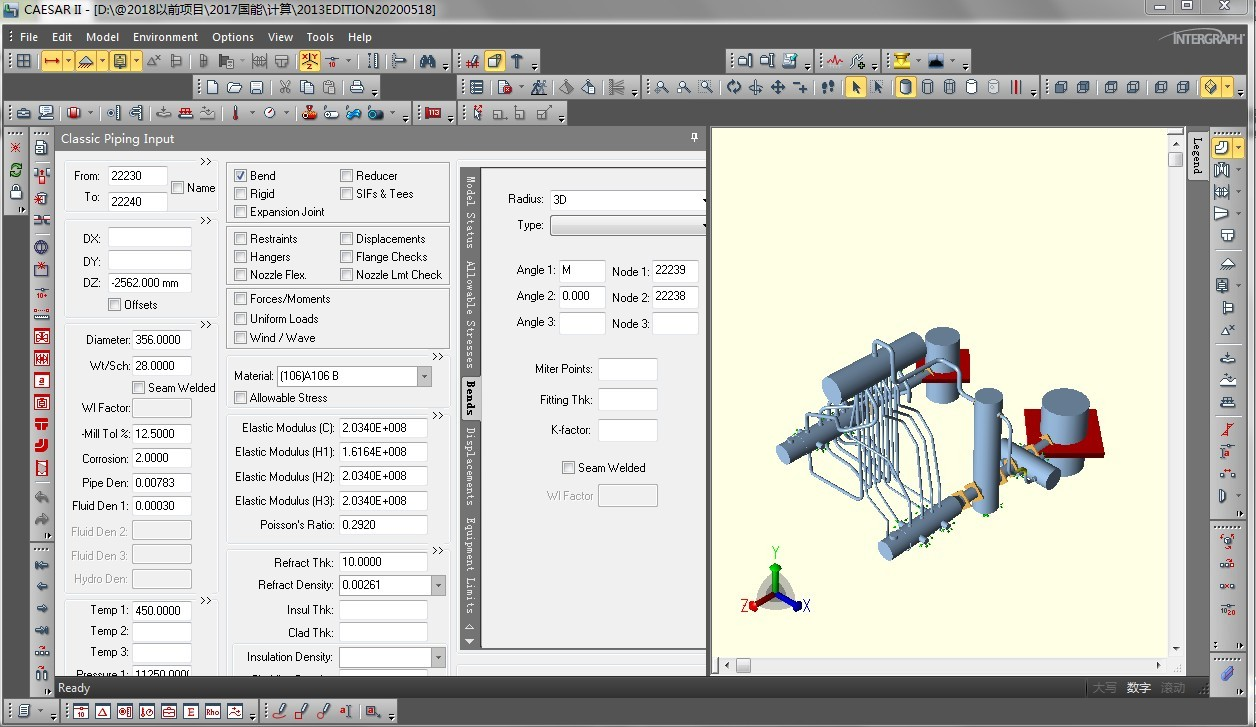Click the Open file folder icon

coord(234,87)
